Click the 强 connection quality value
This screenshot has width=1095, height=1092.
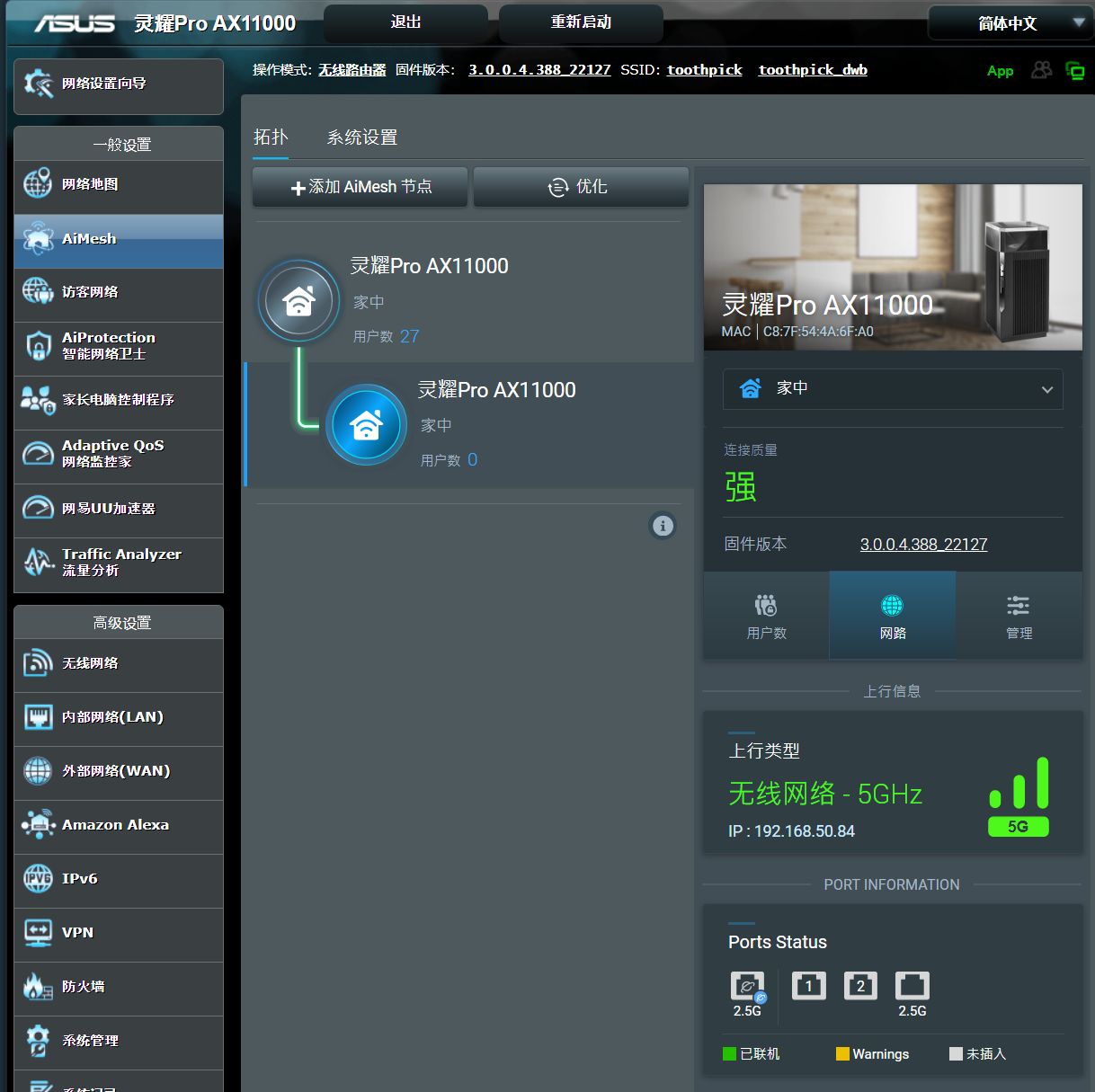coord(741,487)
